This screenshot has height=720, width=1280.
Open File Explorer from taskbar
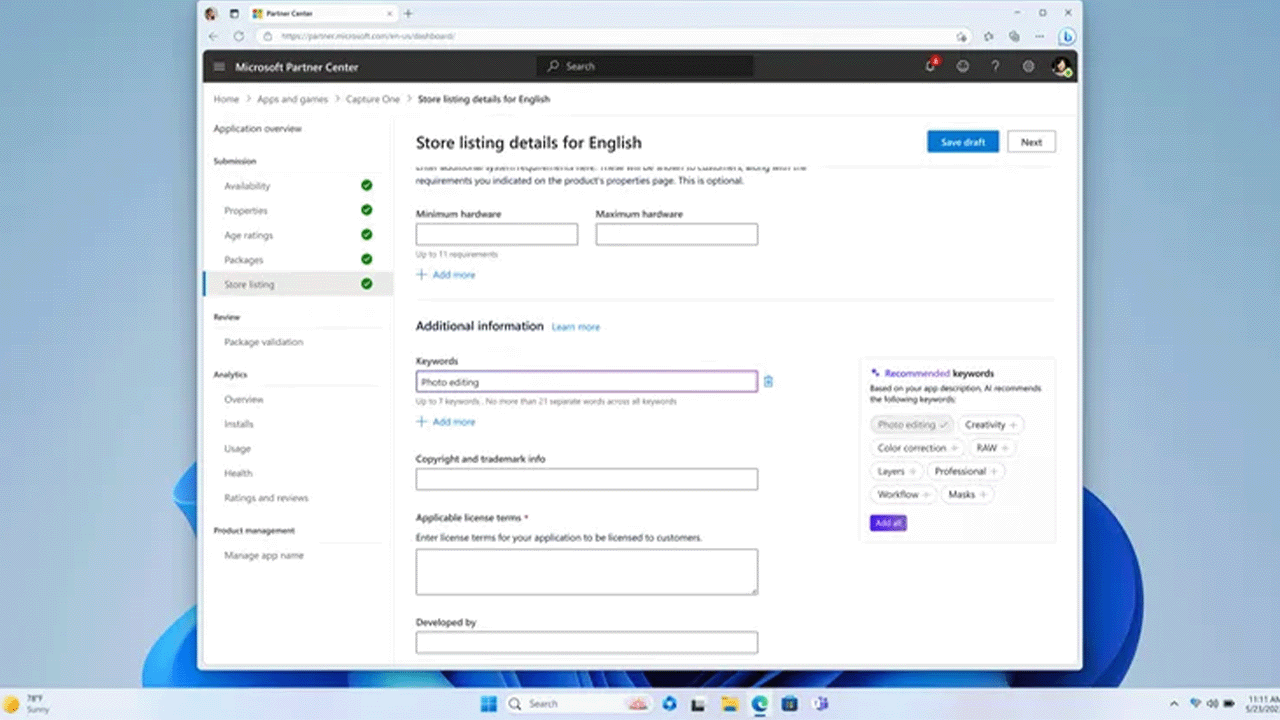[730, 704]
